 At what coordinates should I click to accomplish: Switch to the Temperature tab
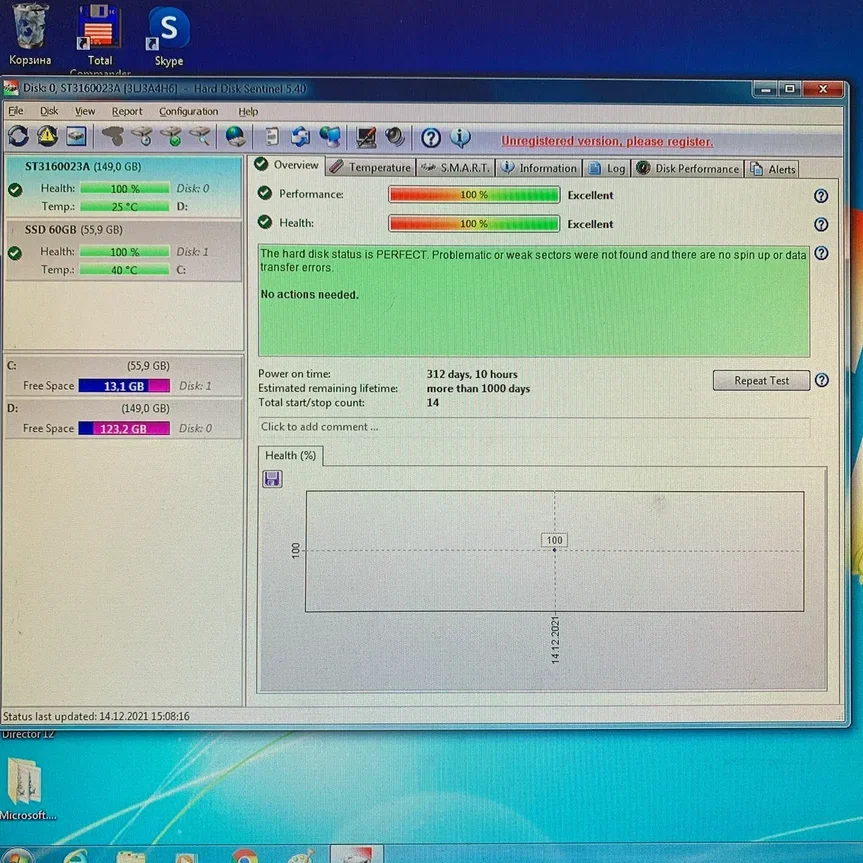pyautogui.click(x=371, y=168)
